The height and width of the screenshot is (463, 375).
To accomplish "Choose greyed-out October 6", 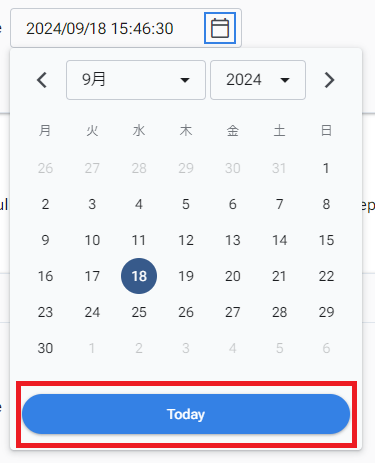I will [x=326, y=348].
